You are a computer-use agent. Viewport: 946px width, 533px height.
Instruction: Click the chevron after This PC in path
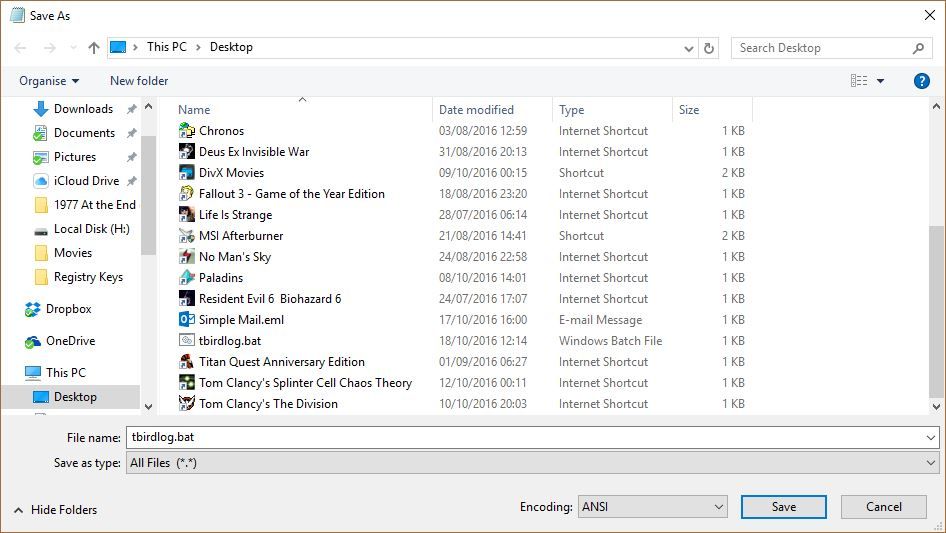pyautogui.click(x=198, y=47)
